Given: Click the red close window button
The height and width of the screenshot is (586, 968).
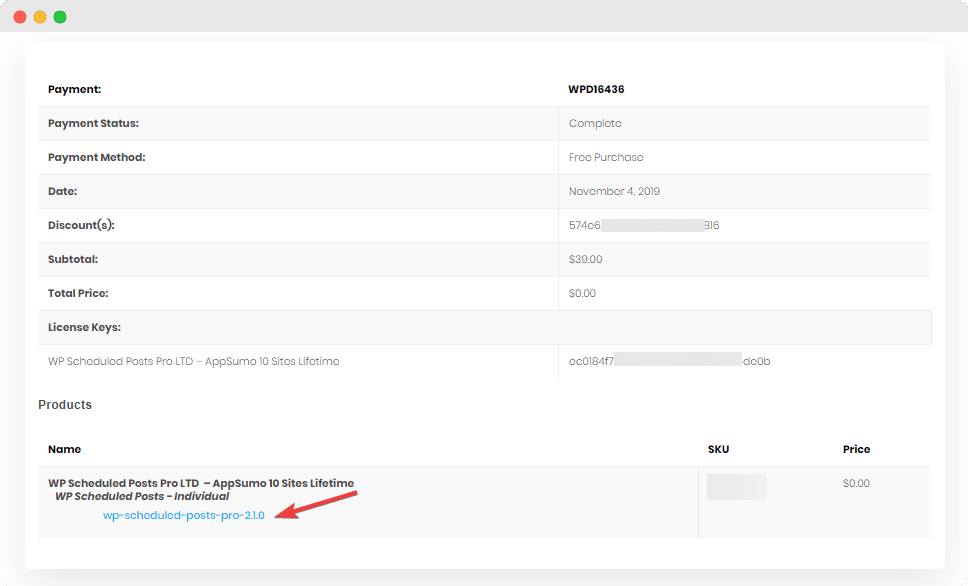Looking at the screenshot, I should 20,17.
